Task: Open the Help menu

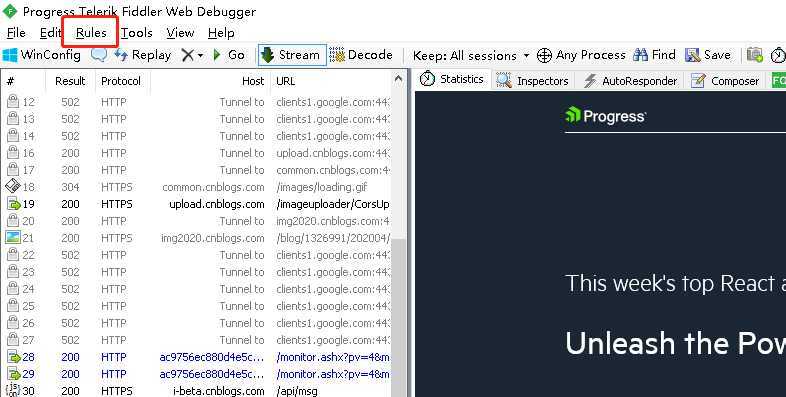Action: tap(221, 33)
